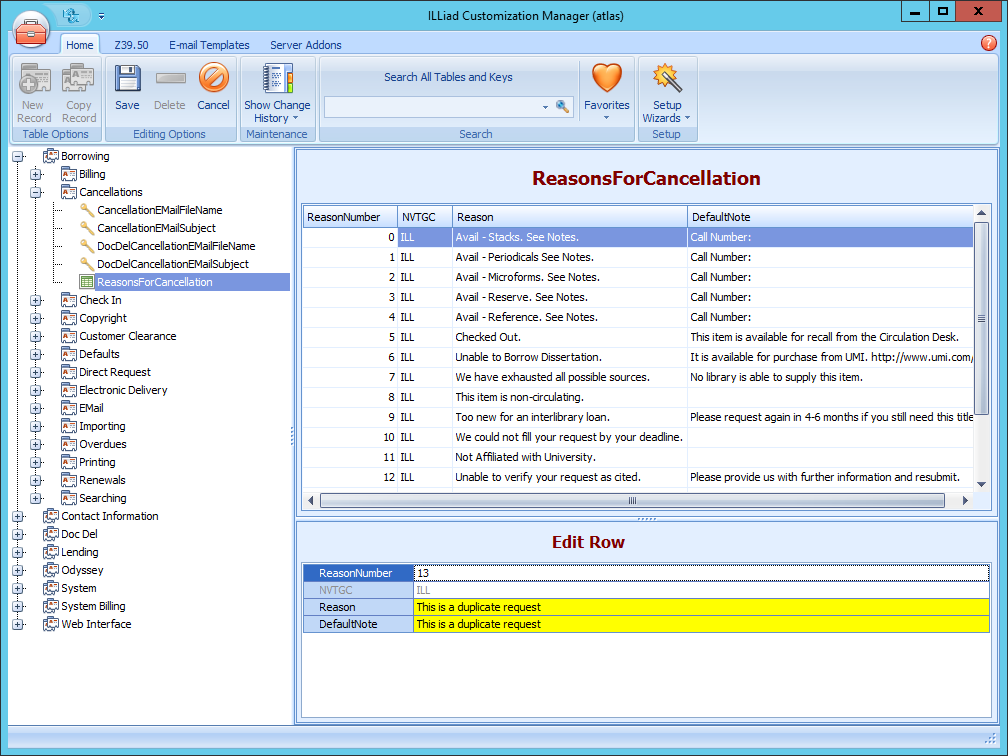Collapse the Cancellations tree node

(37, 192)
